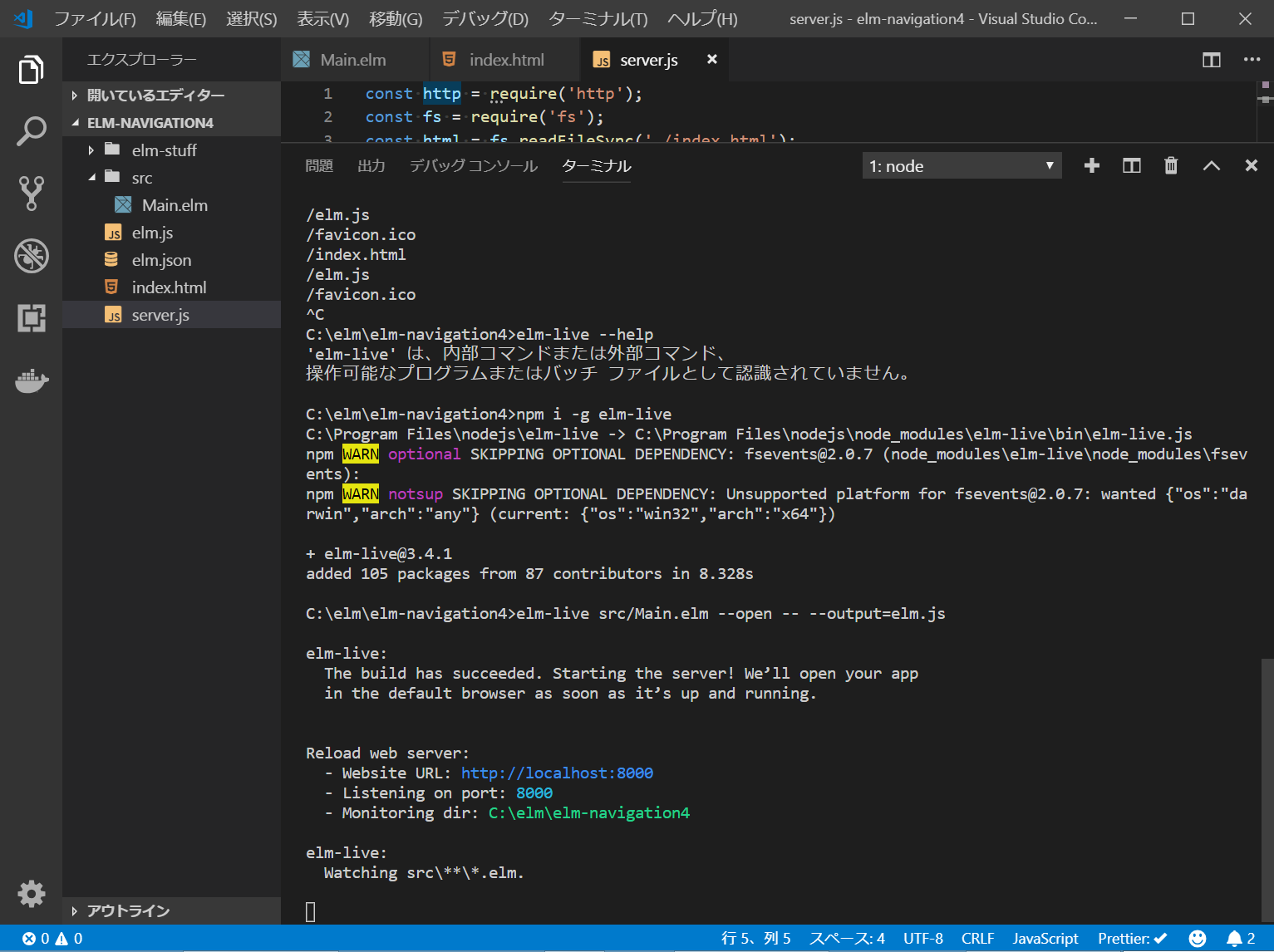Screen dimensions: 1274x952
Task: Open the Source Control view
Action: point(31,194)
